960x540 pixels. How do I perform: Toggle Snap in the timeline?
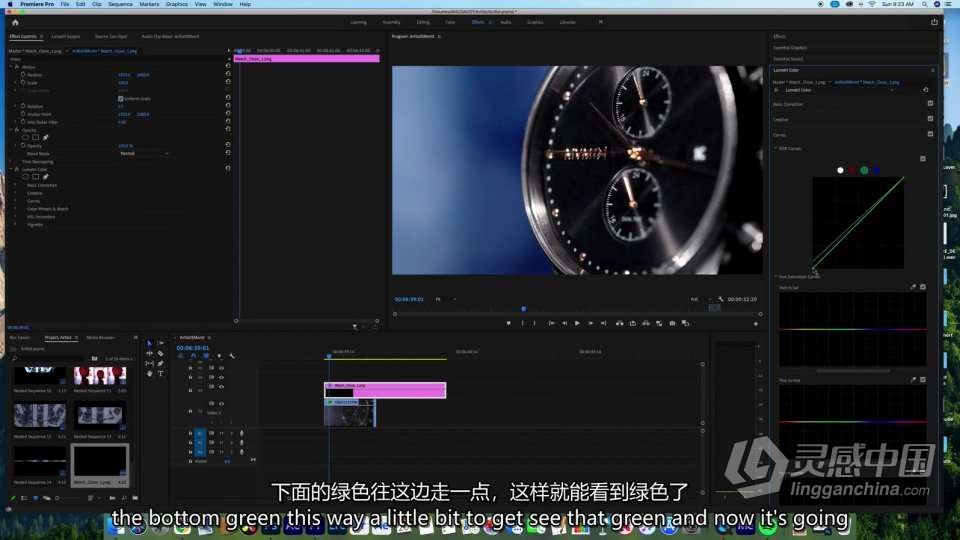click(193, 356)
